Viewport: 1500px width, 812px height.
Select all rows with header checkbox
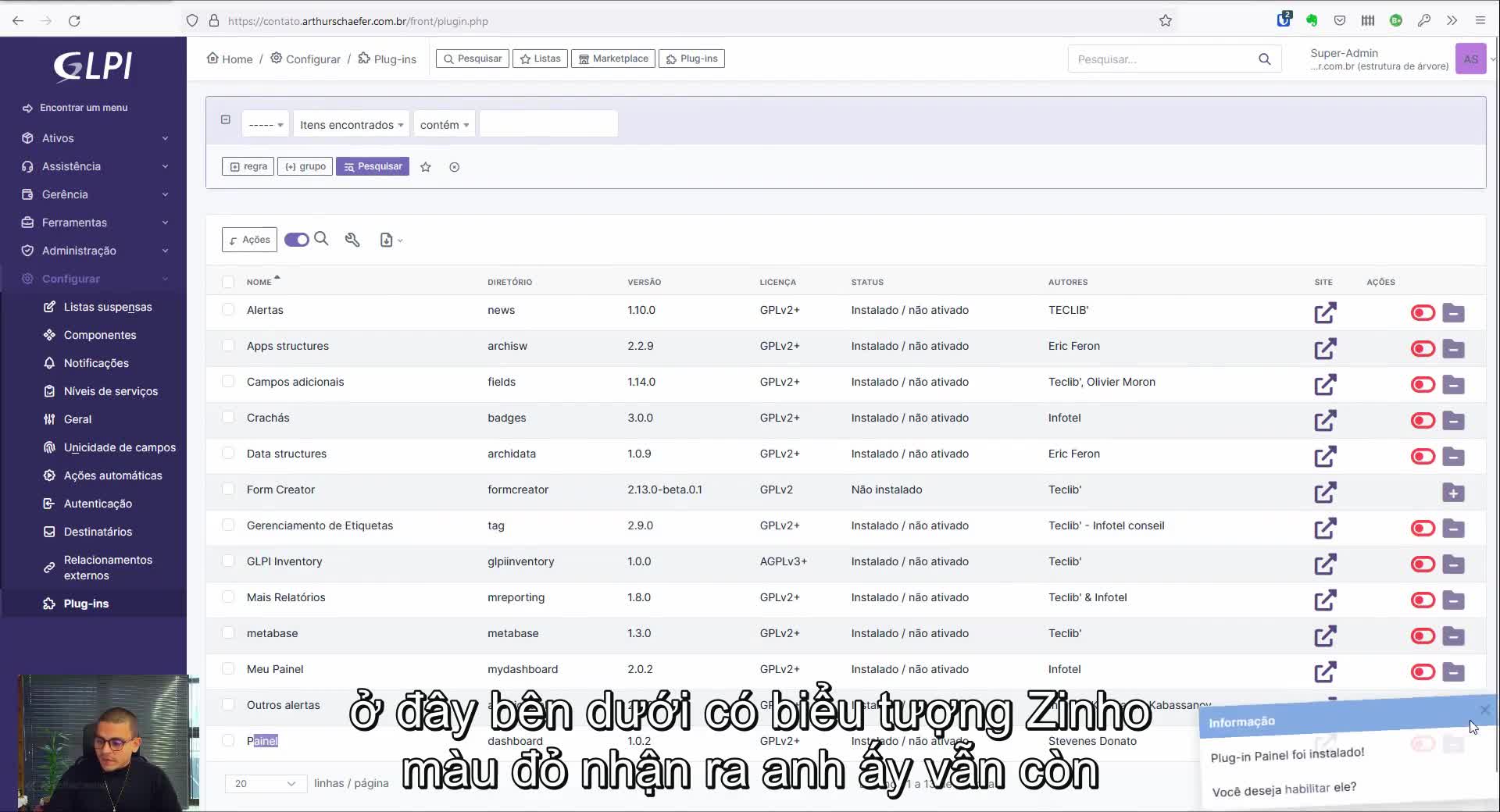point(228,282)
